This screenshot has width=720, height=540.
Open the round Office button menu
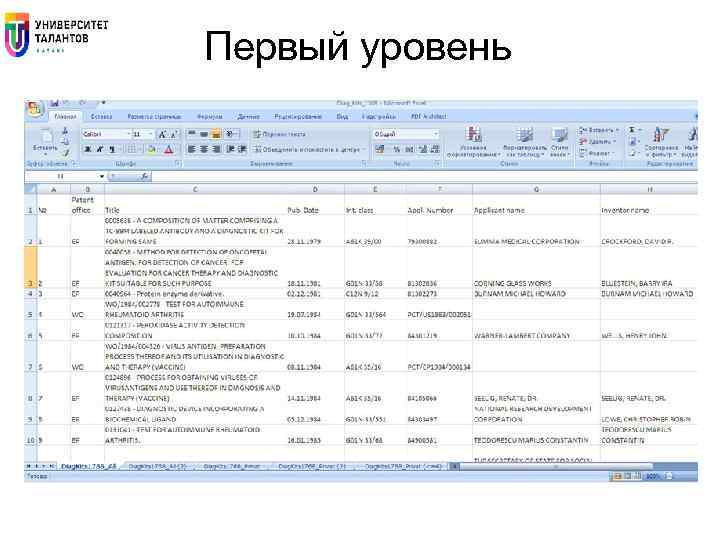35,108
